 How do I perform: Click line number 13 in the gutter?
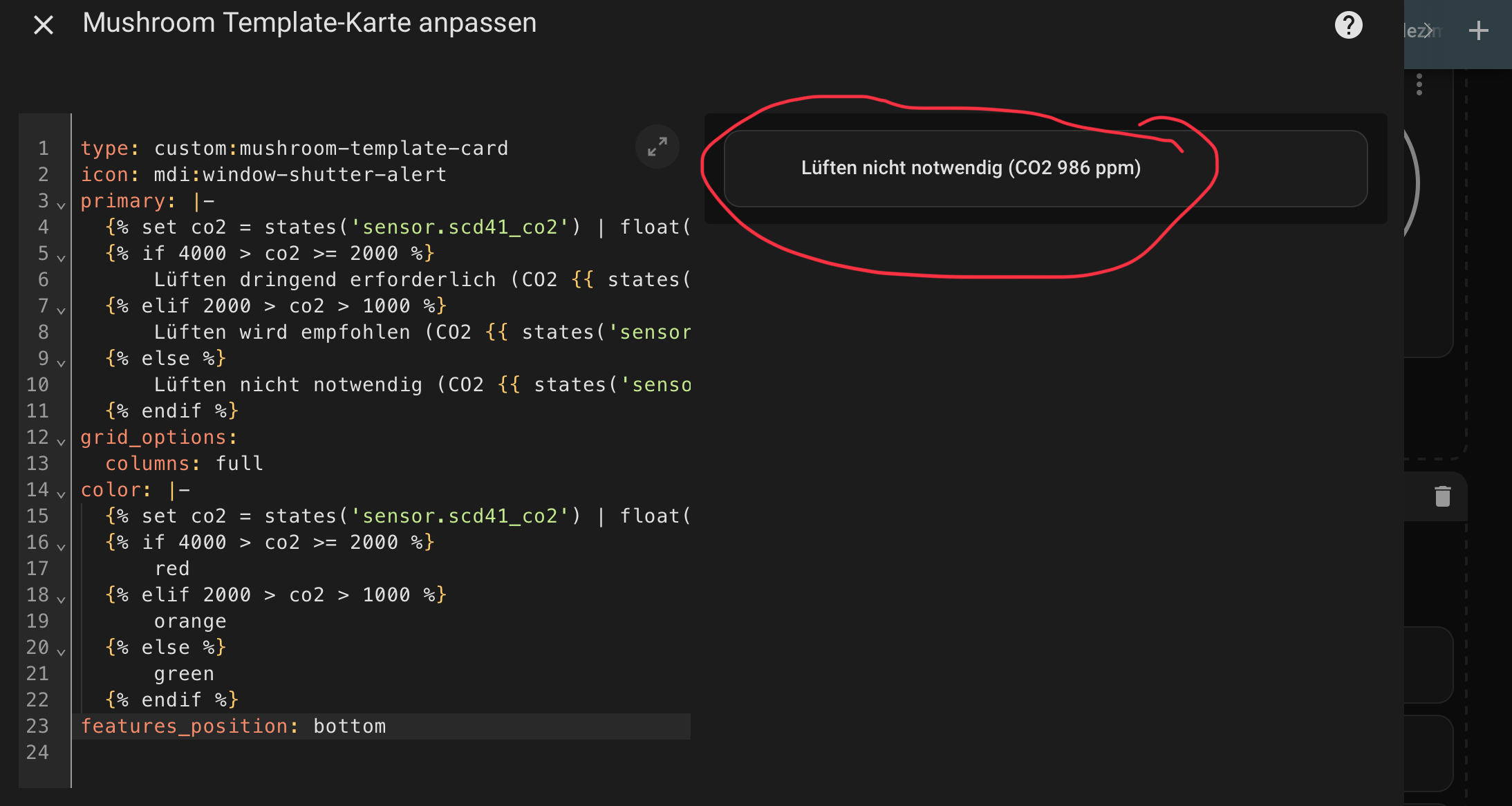click(38, 464)
